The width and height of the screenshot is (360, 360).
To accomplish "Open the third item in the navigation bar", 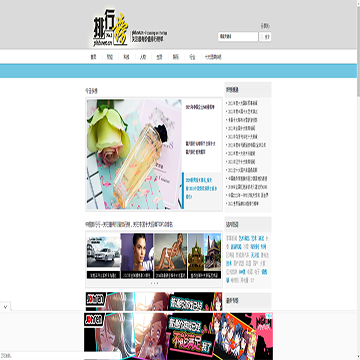I will click(126, 57).
